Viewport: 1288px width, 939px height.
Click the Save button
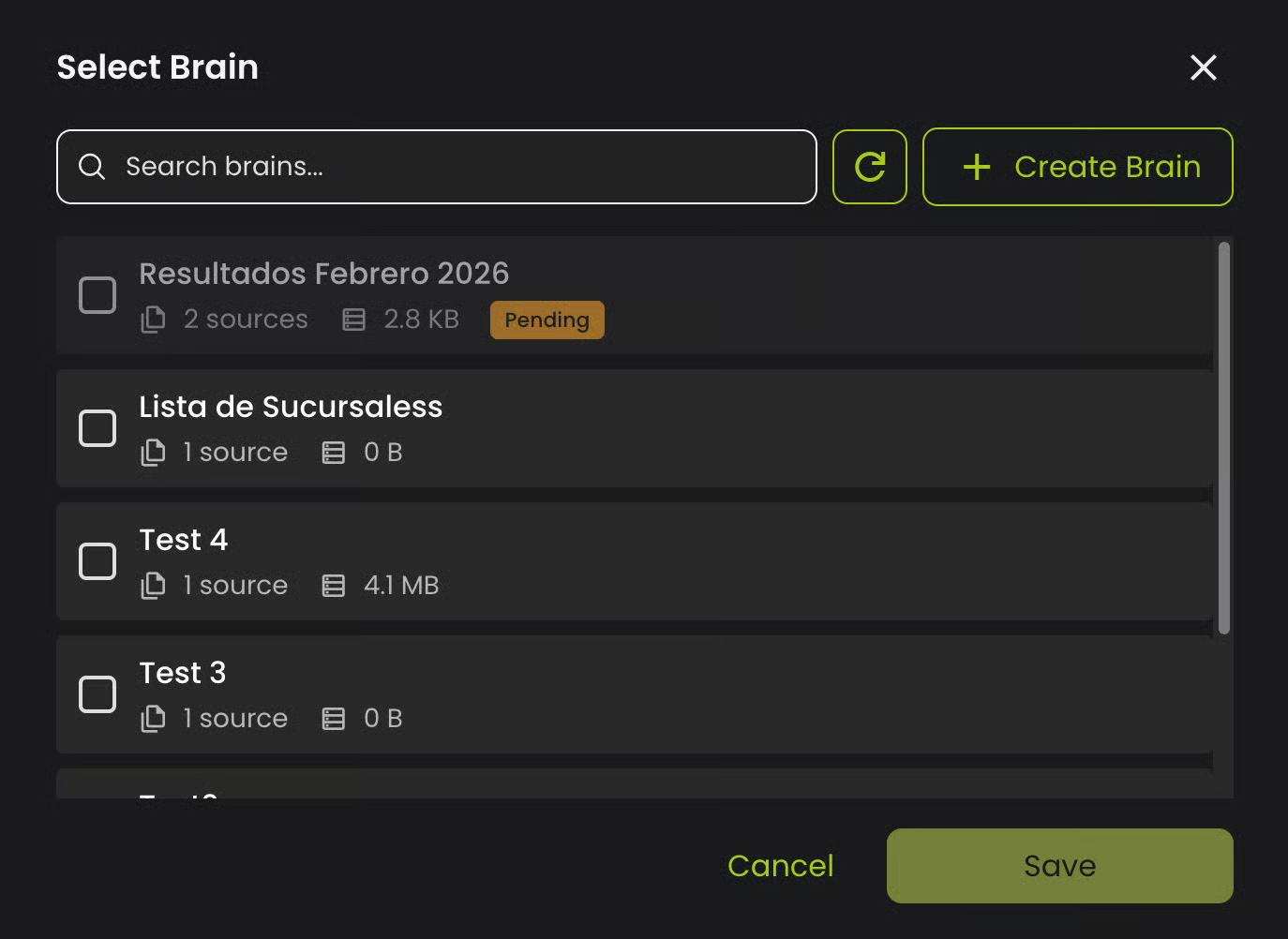coord(1059,866)
